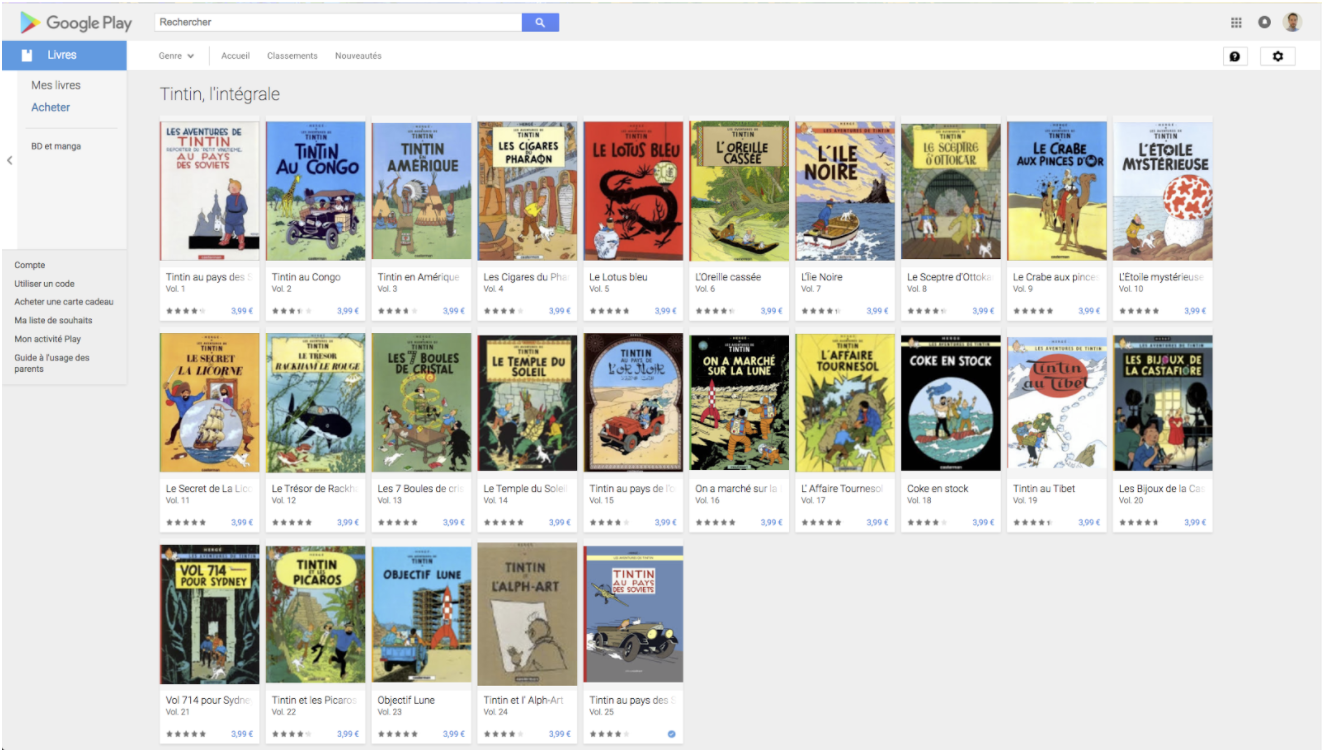This screenshot has height=754, width=1324.
Task: Select Mes livres in the sidebar
Action: [x=56, y=85]
